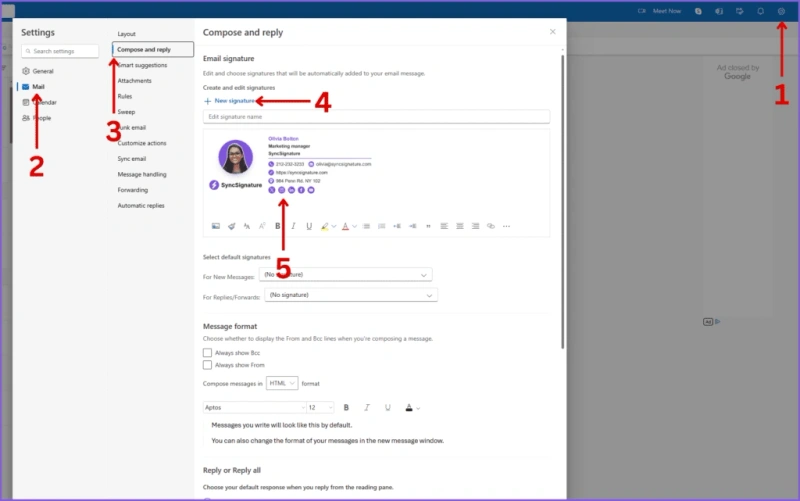Insert hyperlink in signature editor
This screenshot has height=501, width=800.
491,226
